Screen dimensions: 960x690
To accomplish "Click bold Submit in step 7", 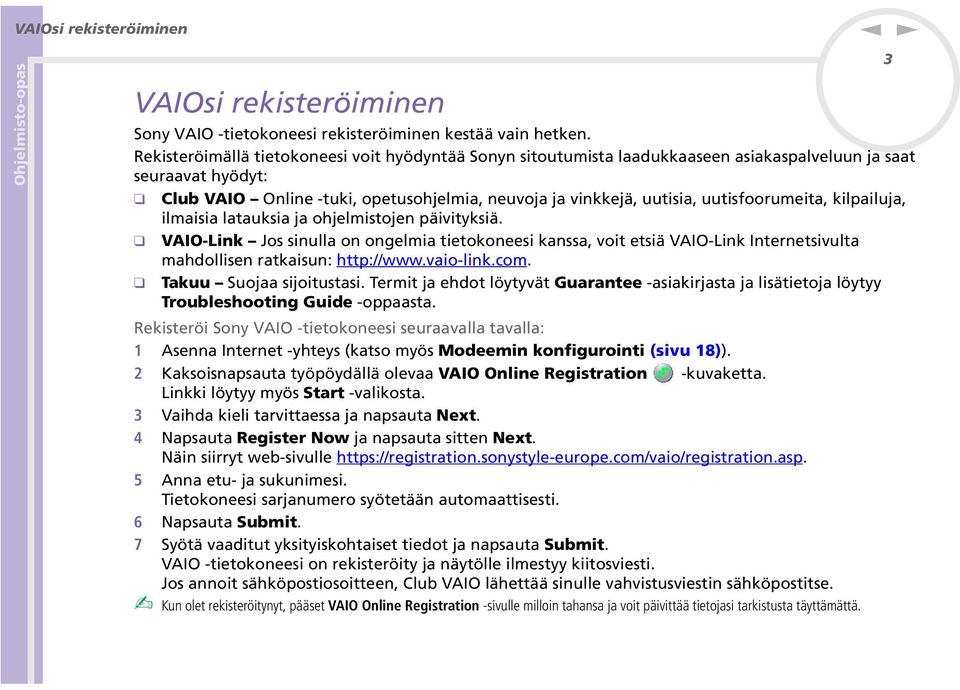I will point(574,544).
